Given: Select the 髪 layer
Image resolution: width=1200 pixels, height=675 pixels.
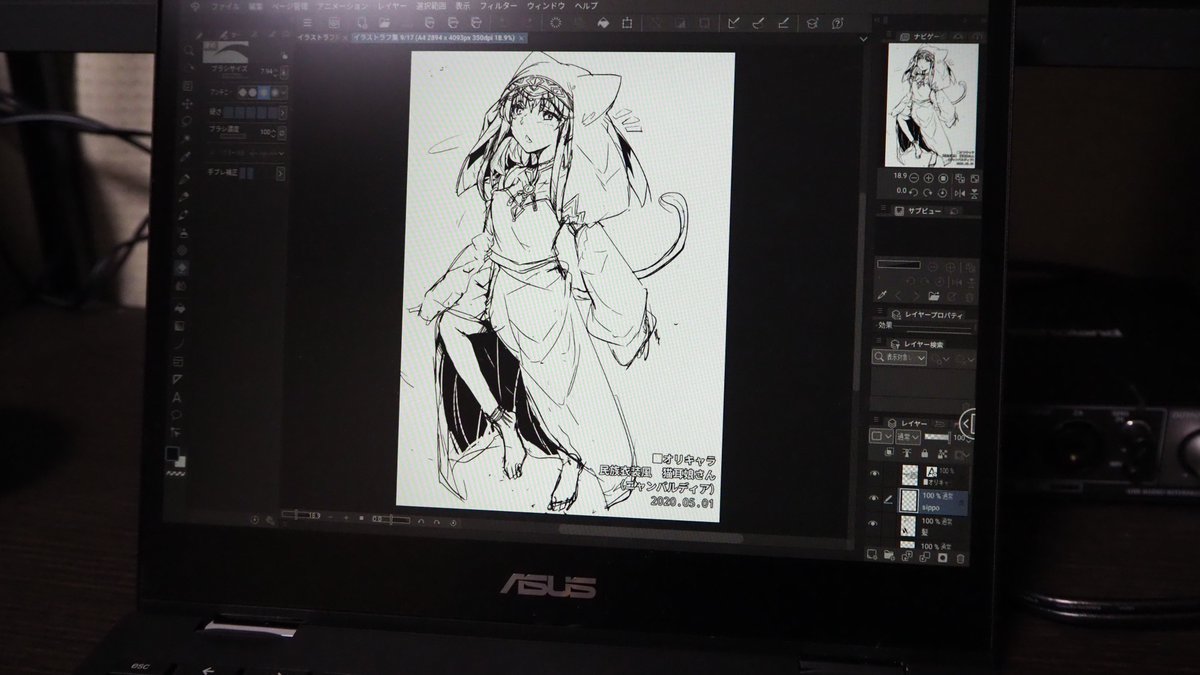Looking at the screenshot, I should click(x=932, y=527).
